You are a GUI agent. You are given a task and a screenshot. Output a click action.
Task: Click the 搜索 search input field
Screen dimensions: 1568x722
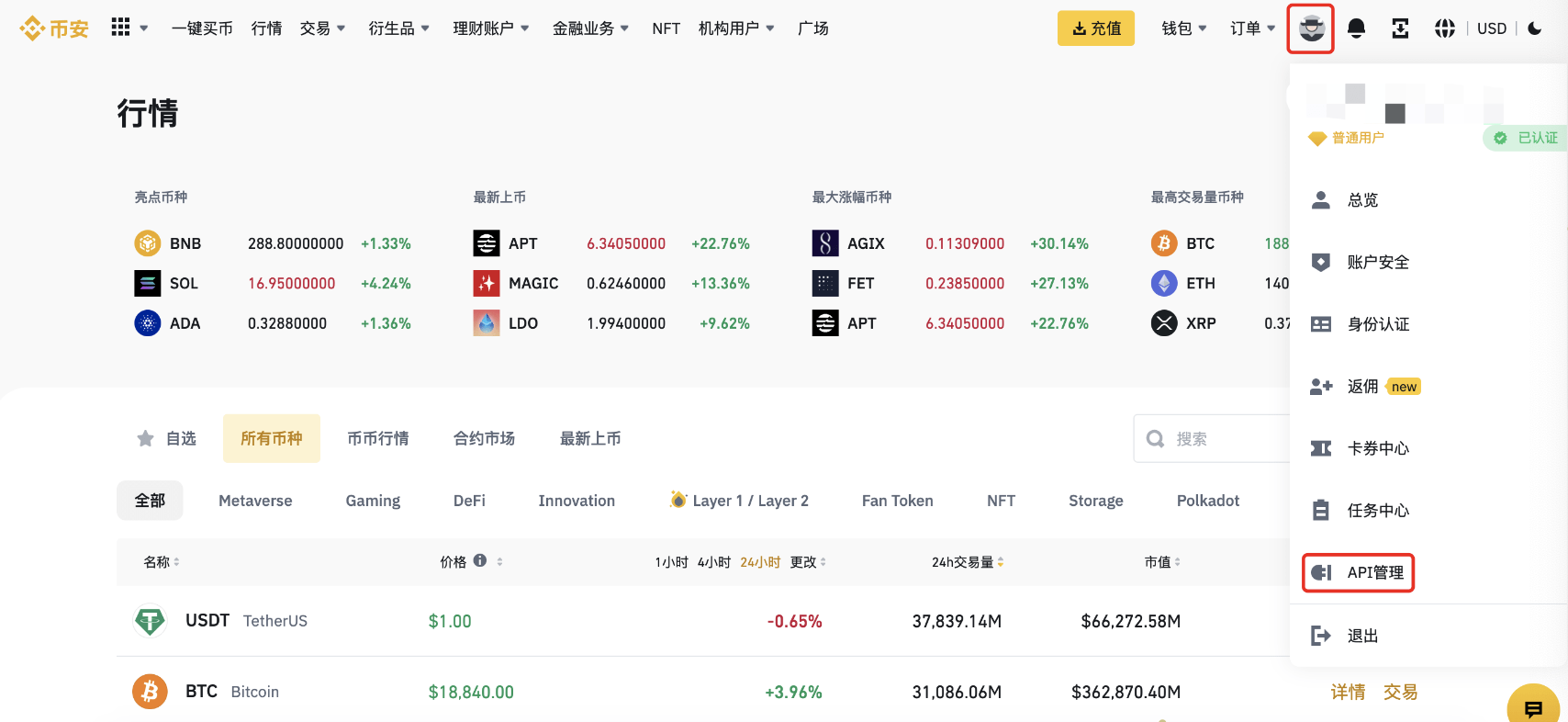click(1212, 439)
